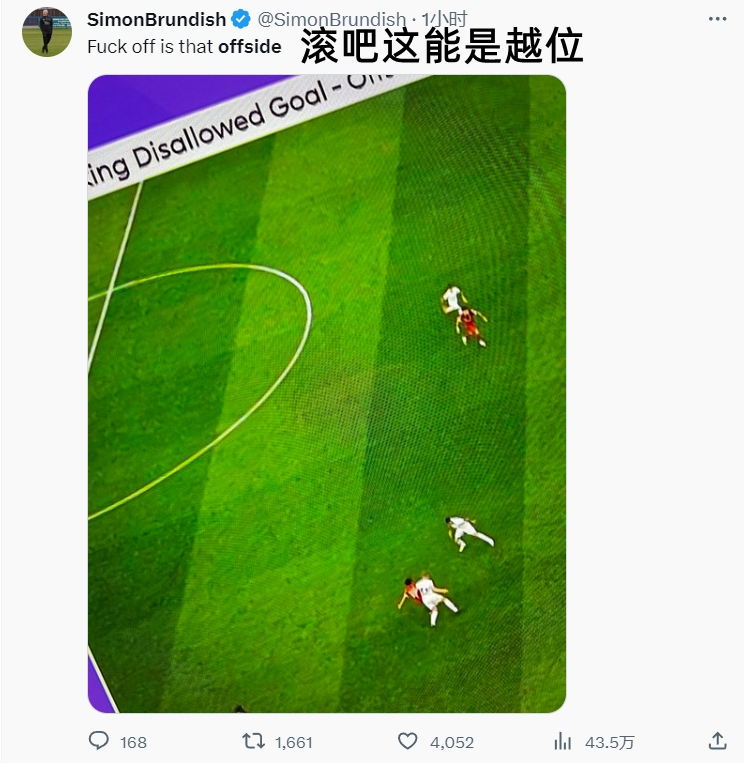Image resolution: width=744 pixels, height=763 pixels.
Task: Click the tweet timestamp 1小时
Action: pyautogui.click(x=444, y=19)
